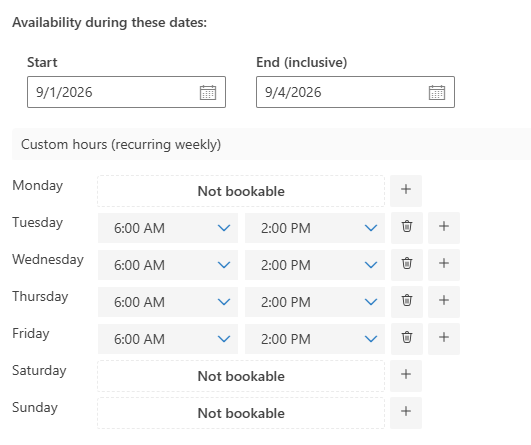Screen dimensions: 531x445
Task: Delete Tuesday hours with trash icon
Action: (407, 228)
